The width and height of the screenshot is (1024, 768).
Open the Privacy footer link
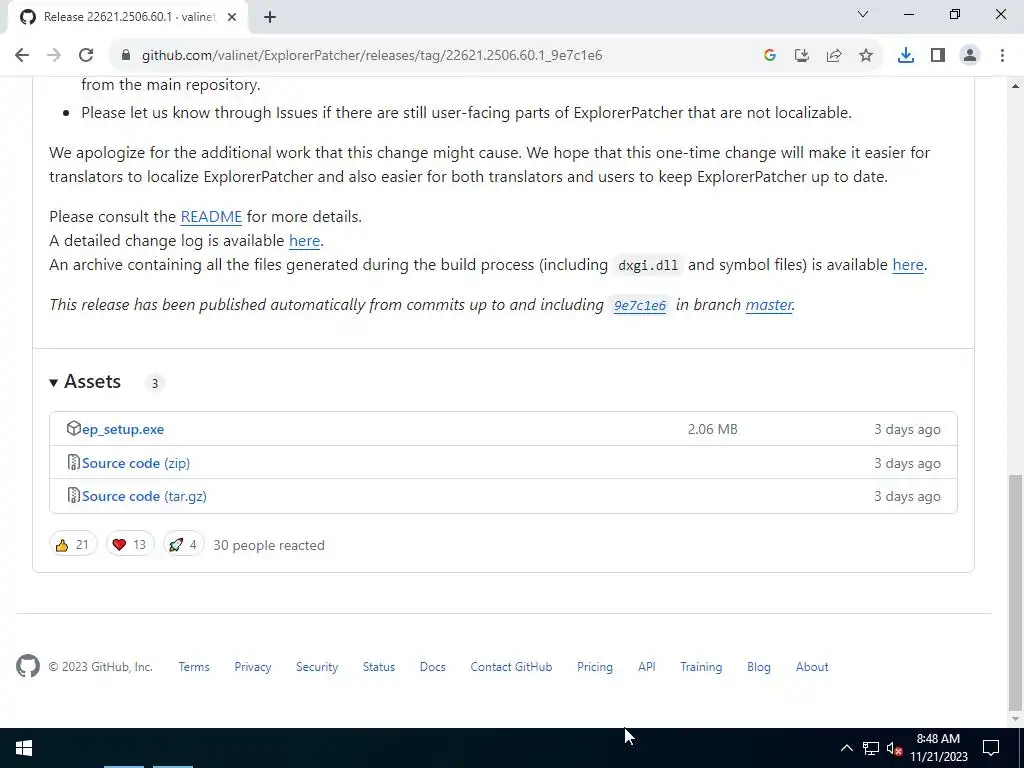pos(253,667)
